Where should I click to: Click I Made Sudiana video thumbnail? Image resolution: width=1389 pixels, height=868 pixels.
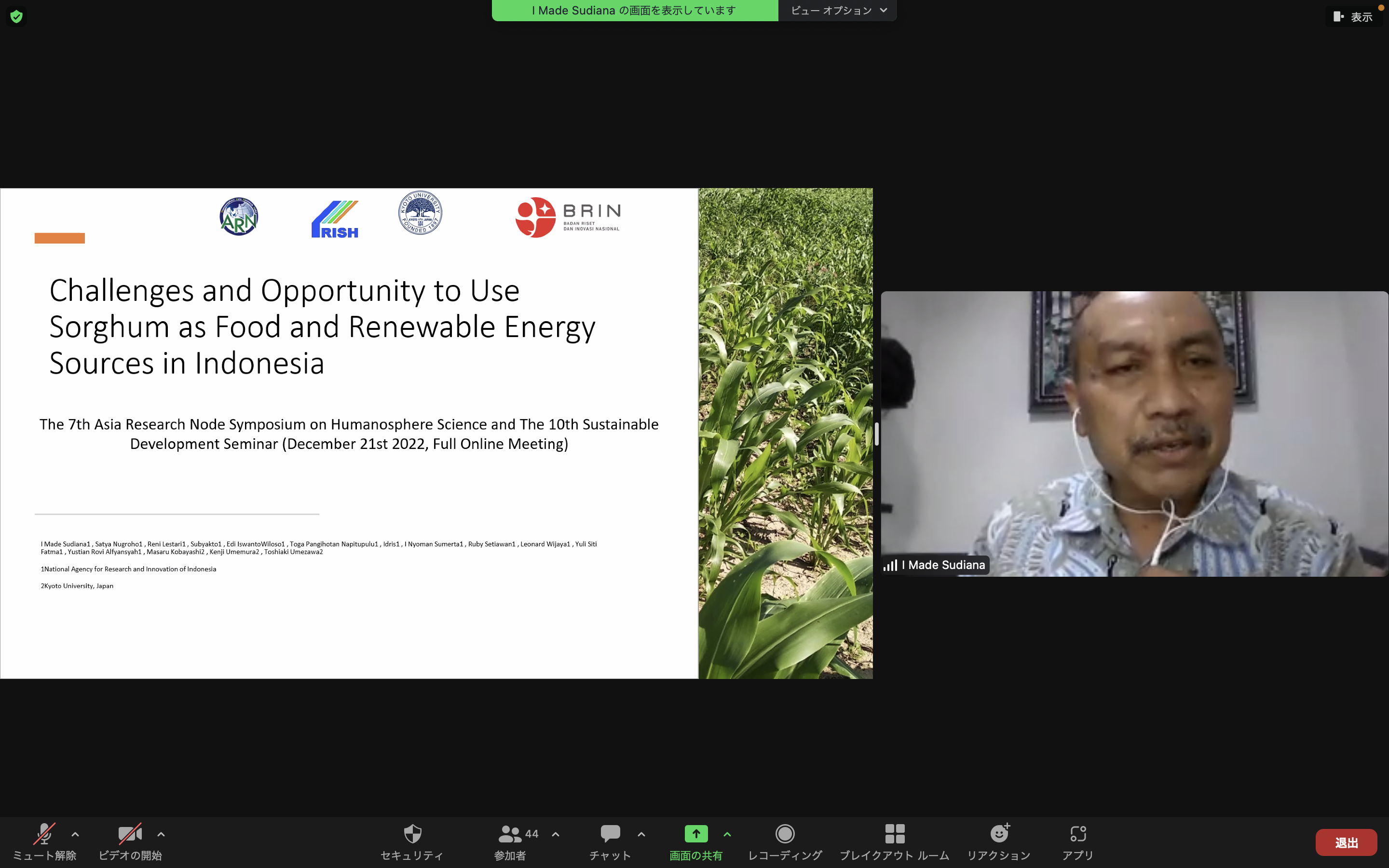(x=1134, y=434)
